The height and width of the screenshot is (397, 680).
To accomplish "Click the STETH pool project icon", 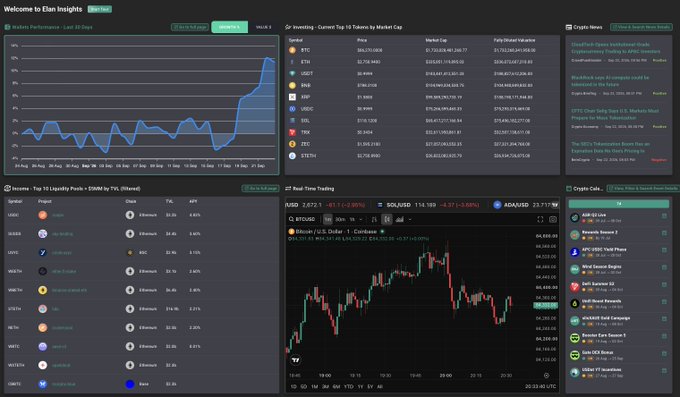I will click(x=42, y=309).
